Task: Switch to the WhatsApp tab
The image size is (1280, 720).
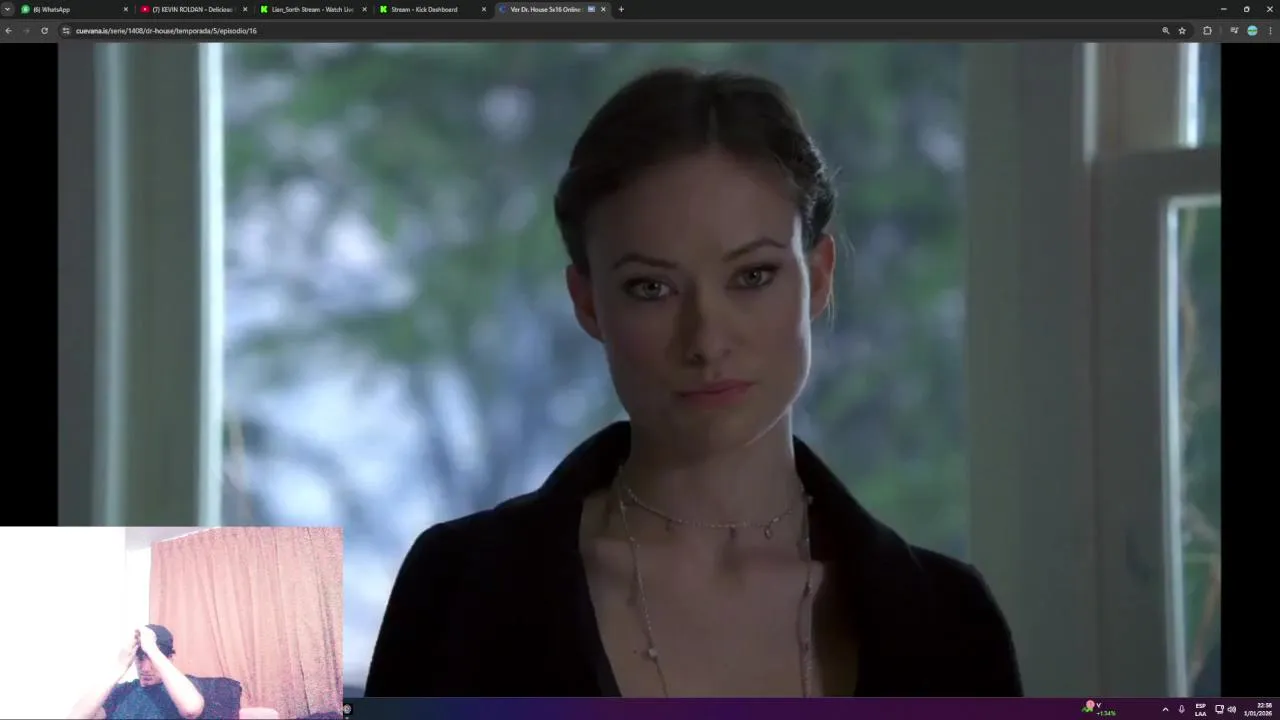Action: click(75, 9)
